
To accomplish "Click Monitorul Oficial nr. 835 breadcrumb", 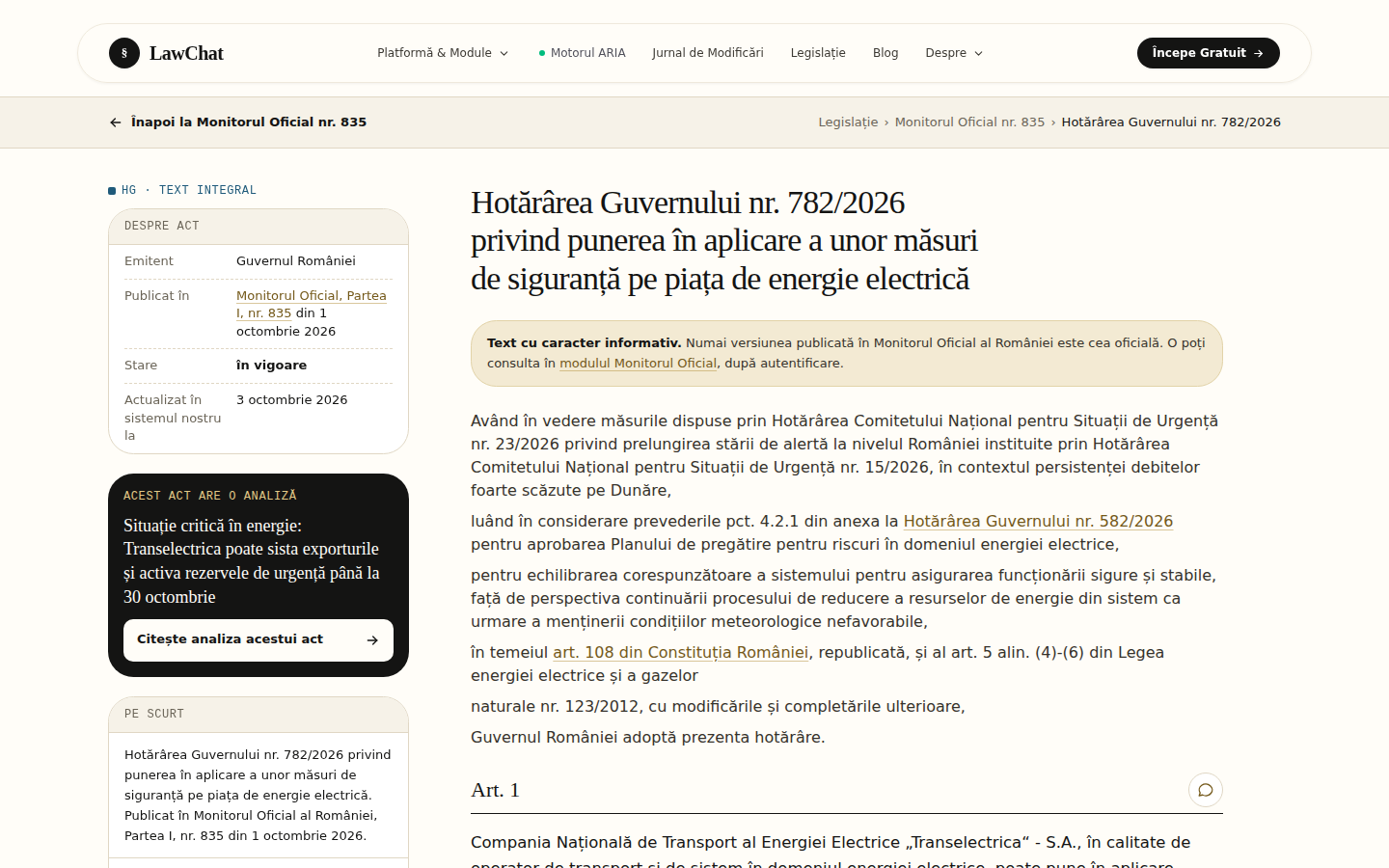I will 969,122.
